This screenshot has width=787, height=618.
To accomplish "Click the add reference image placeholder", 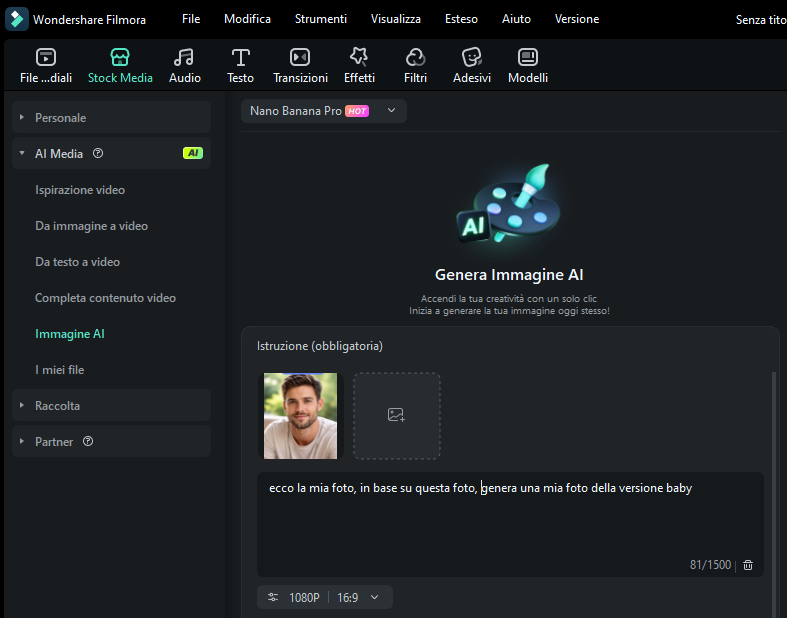I will [x=396, y=415].
